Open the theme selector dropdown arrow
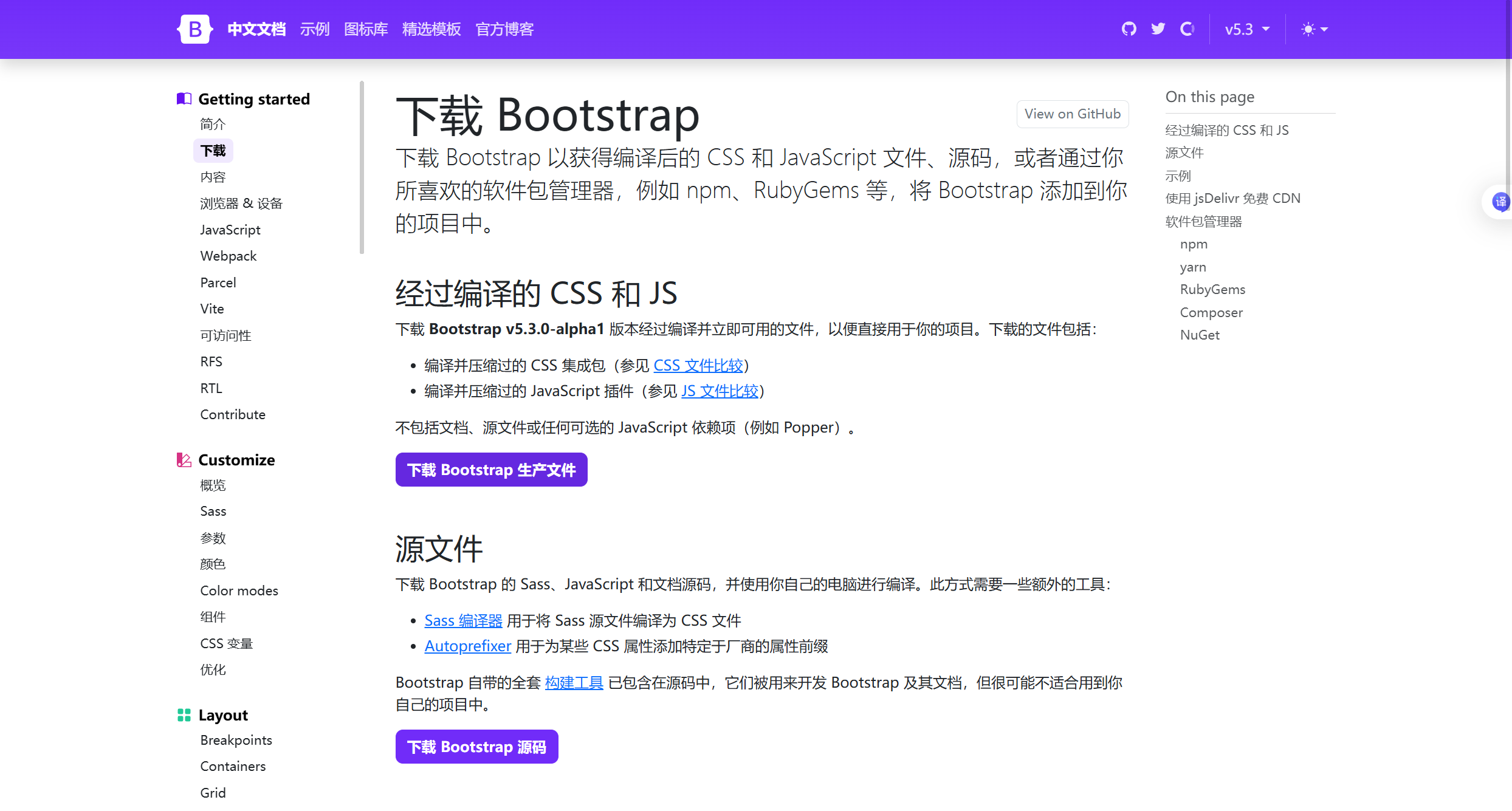This screenshot has height=811, width=1512. 1324,29
